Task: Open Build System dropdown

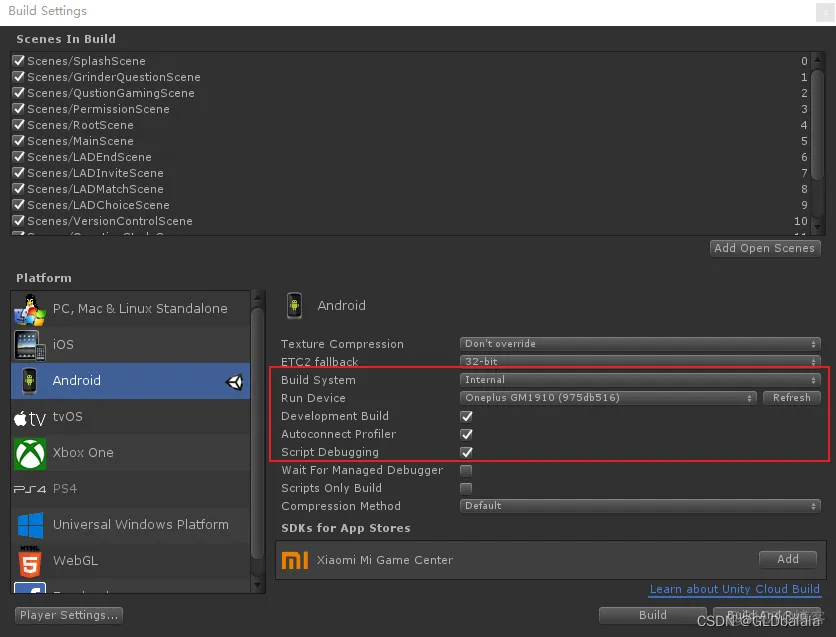Action: [640, 380]
